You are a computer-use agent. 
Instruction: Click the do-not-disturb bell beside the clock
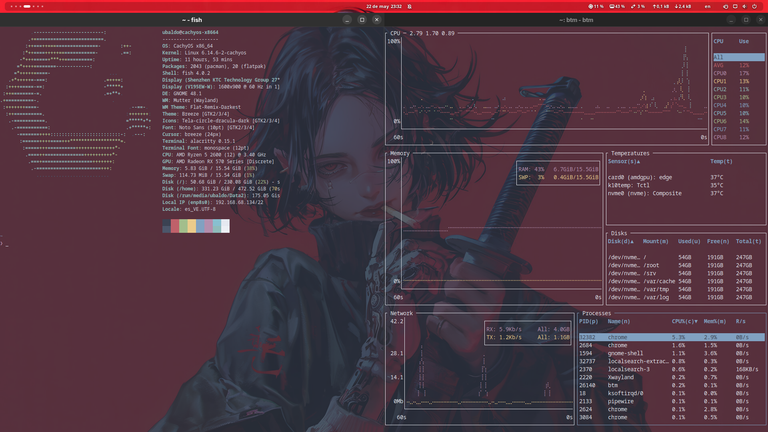(x=409, y=6)
